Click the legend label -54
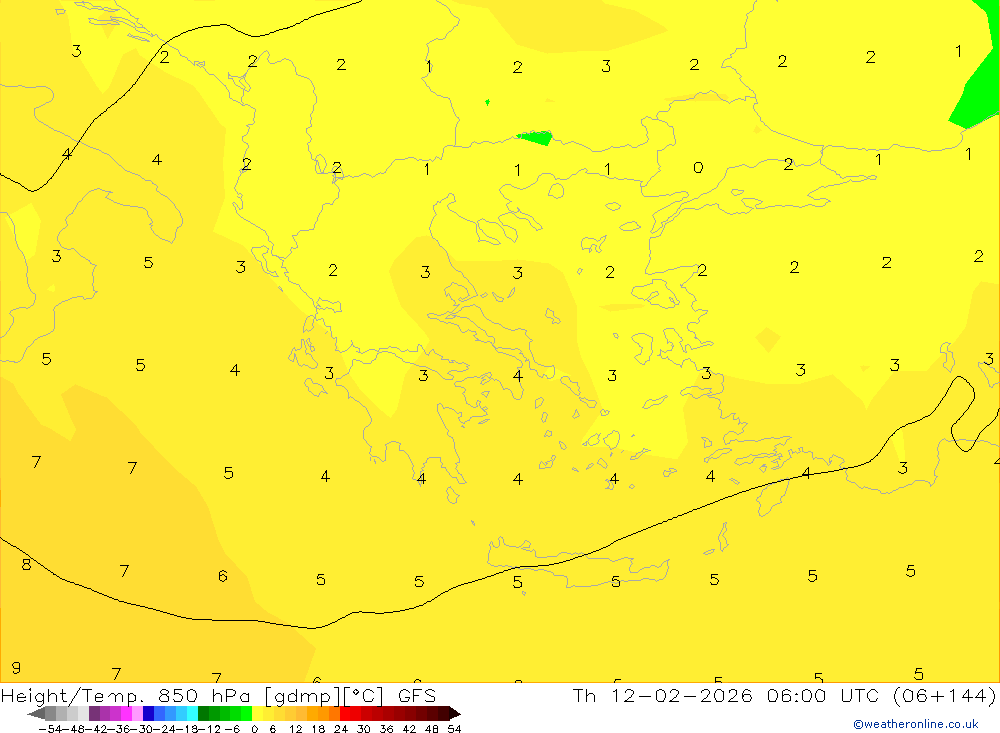1000x733 pixels. tap(51, 729)
